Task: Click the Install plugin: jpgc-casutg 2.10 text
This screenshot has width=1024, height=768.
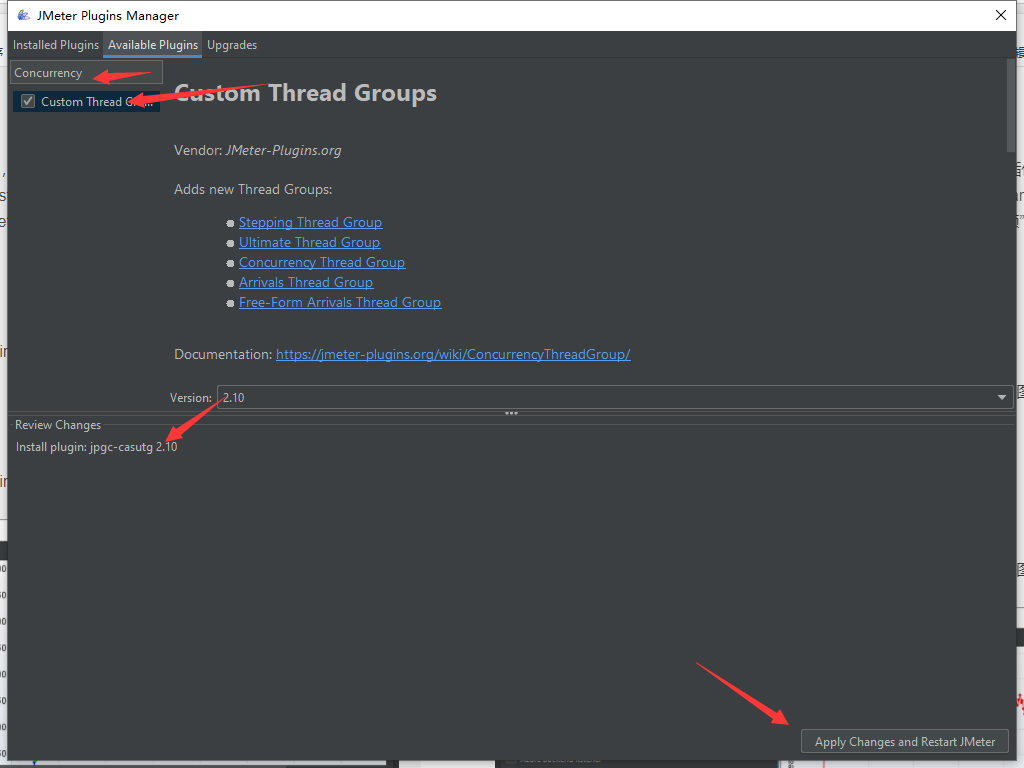Action: [x=97, y=447]
